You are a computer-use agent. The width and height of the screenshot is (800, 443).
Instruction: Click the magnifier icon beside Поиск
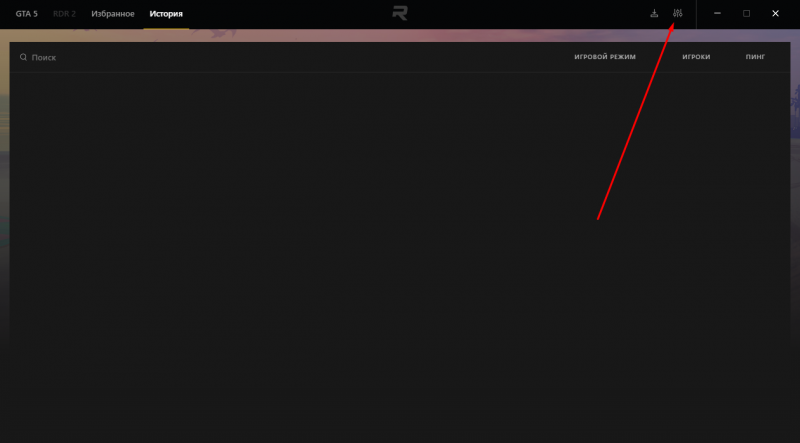point(23,58)
